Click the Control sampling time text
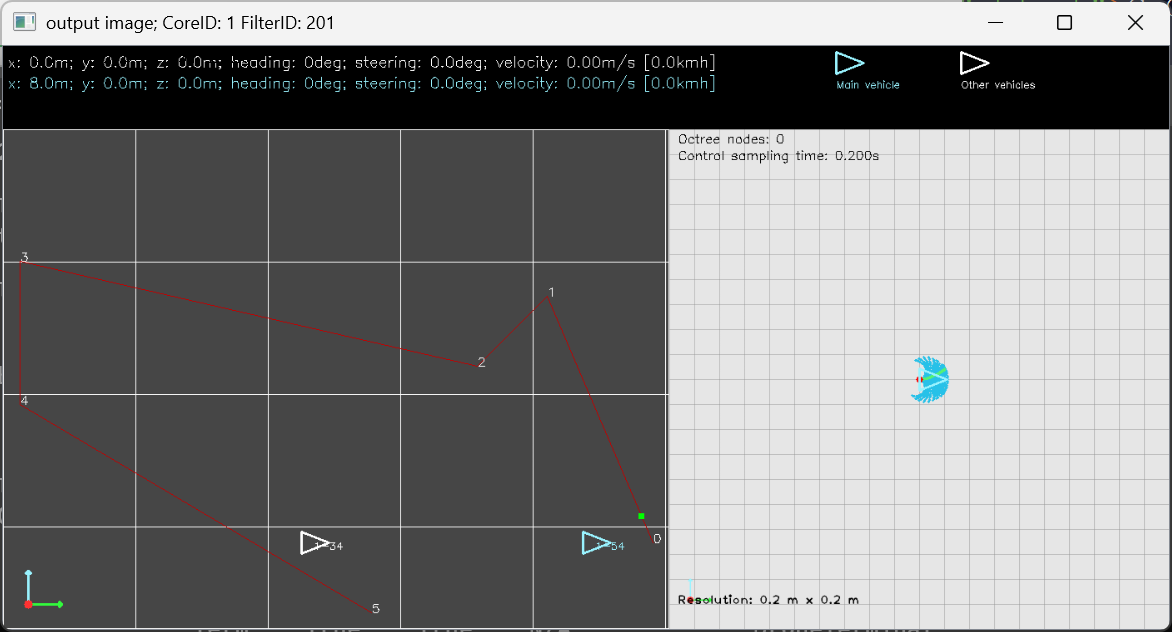 [x=778, y=156]
